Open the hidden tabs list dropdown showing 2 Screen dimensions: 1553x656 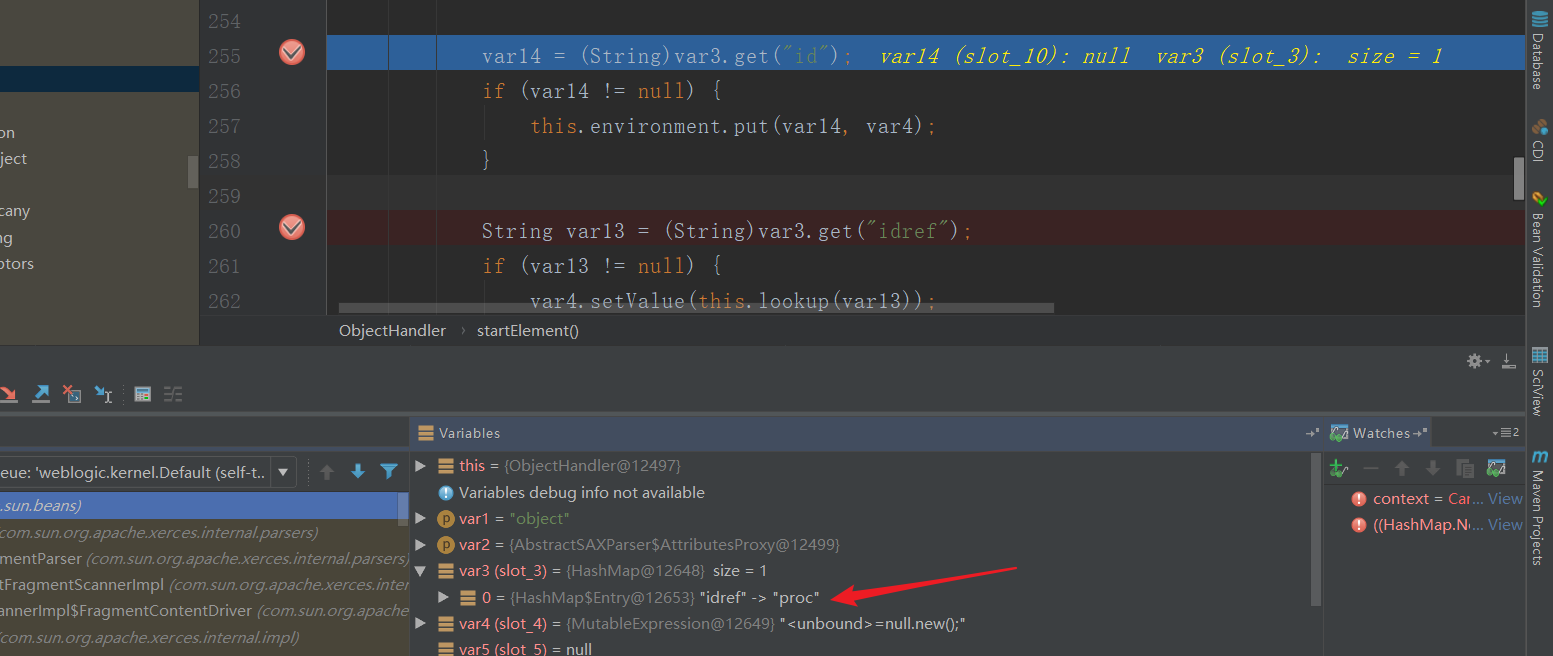[x=1505, y=433]
